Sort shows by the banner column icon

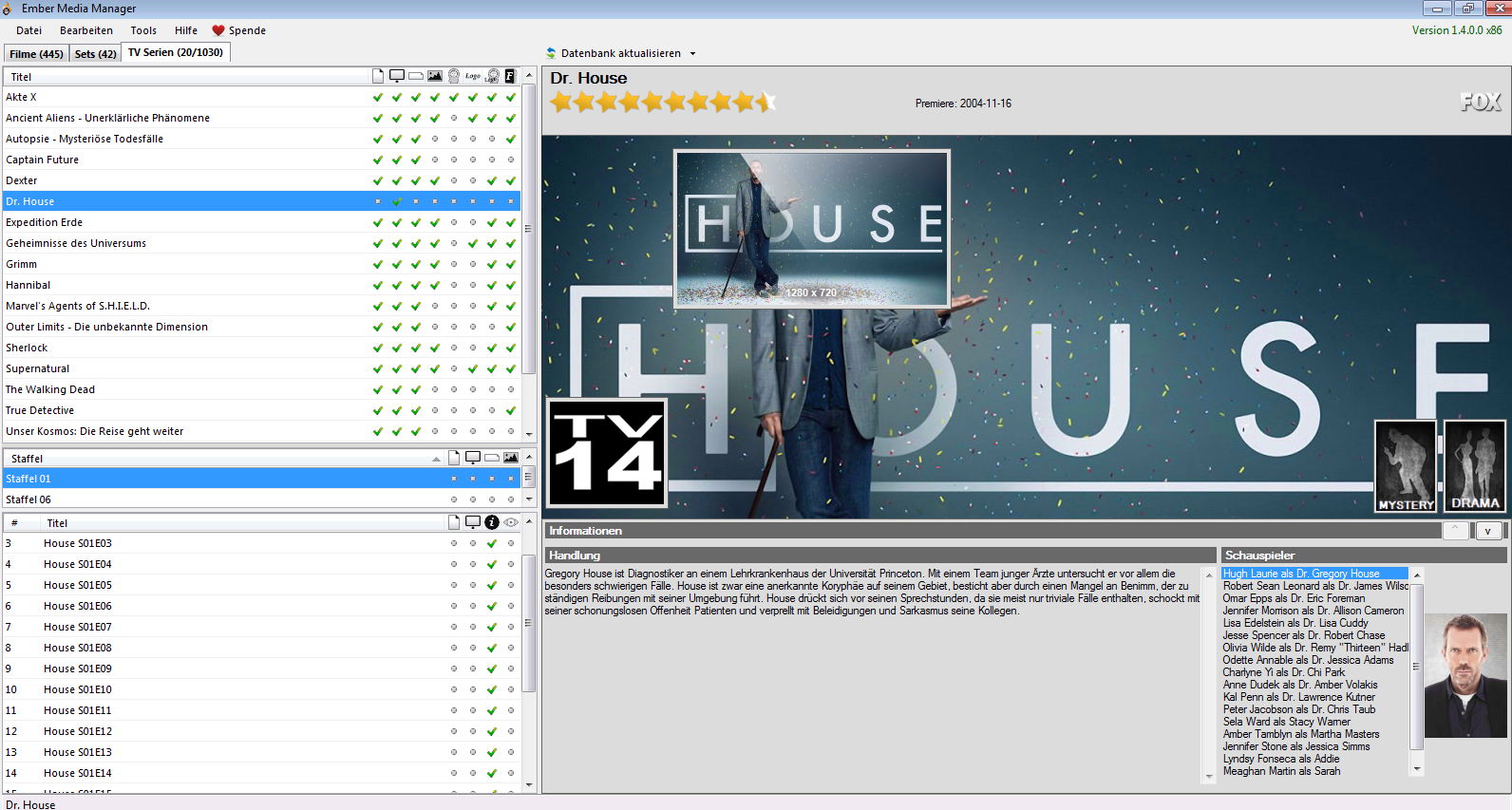(x=416, y=76)
